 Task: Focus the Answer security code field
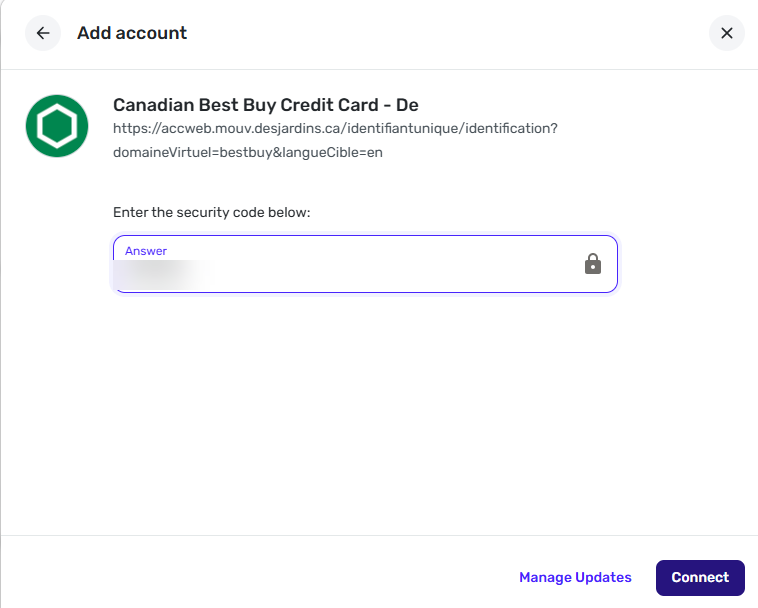pyautogui.click(x=365, y=264)
